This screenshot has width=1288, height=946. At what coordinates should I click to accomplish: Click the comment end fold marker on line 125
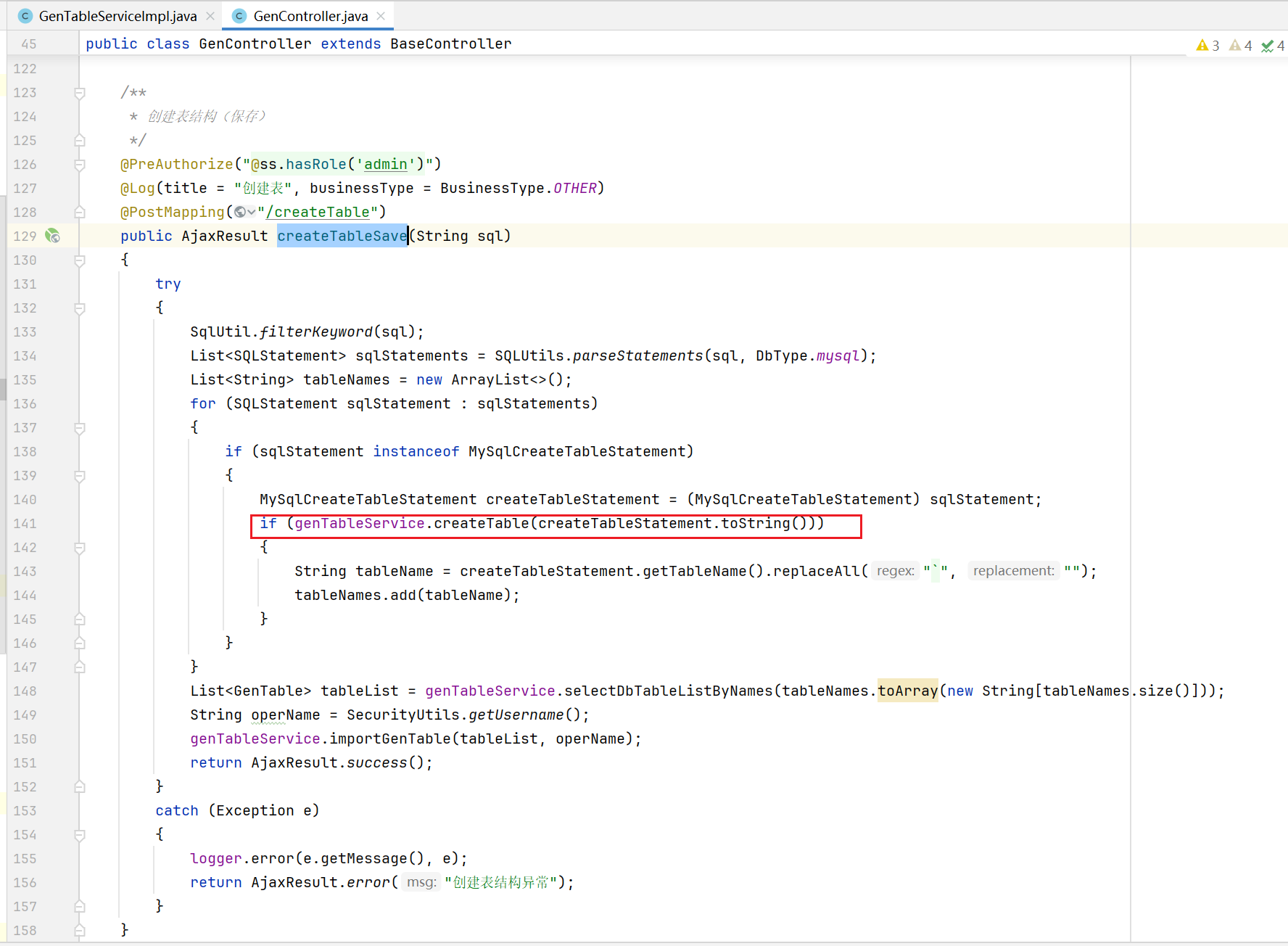pos(80,141)
